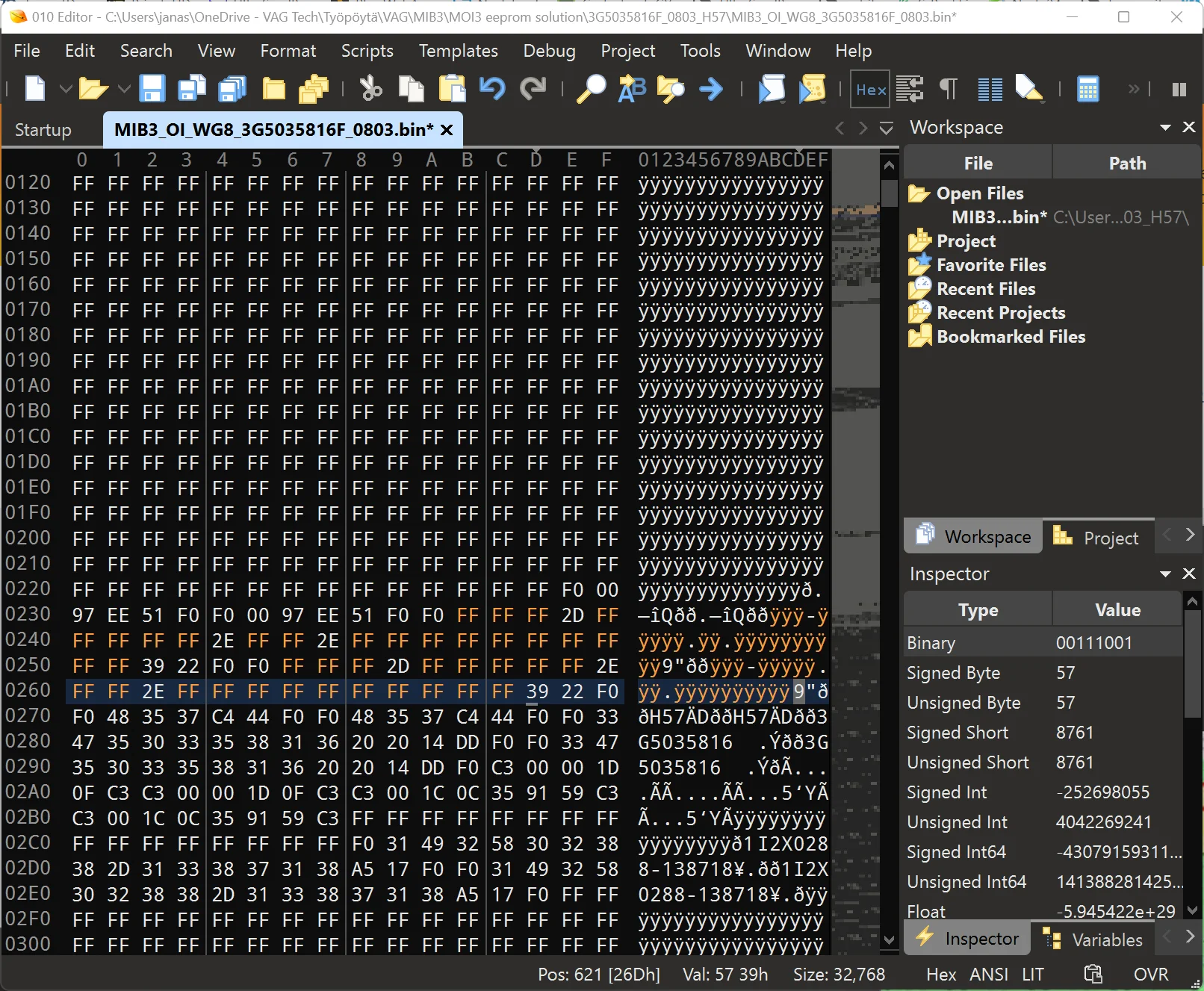Open the Workspace panel dropdown menu
Image resolution: width=1204 pixels, height=991 pixels.
pyautogui.click(x=1165, y=128)
